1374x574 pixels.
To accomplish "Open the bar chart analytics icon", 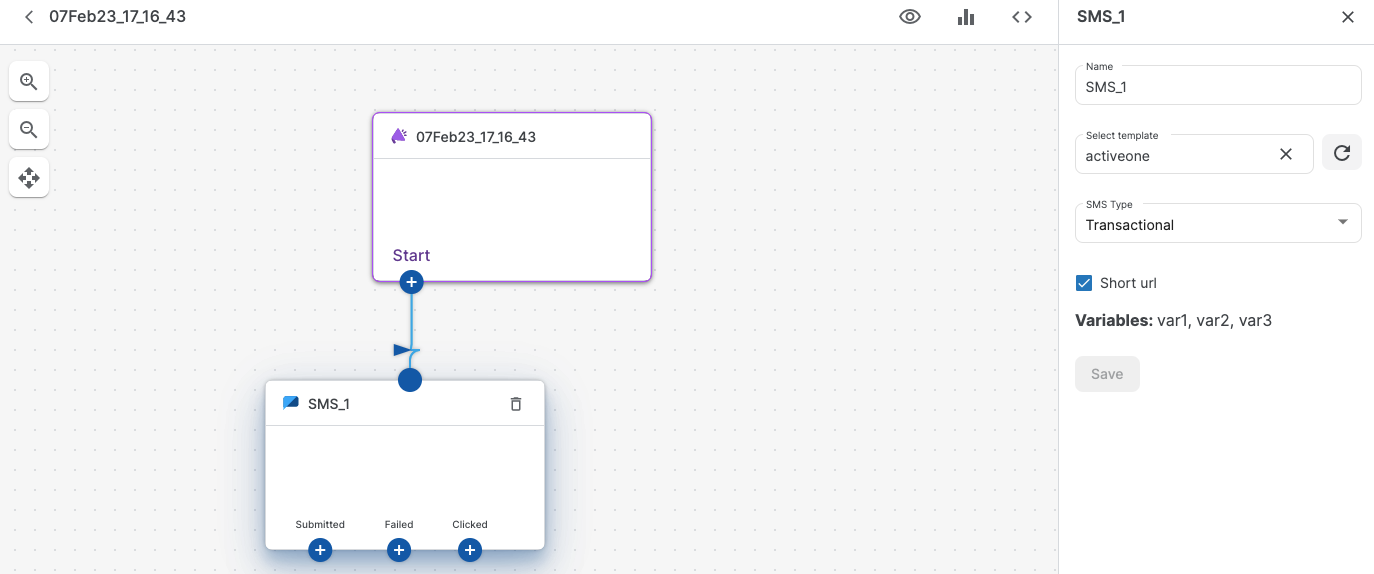I will point(966,17).
